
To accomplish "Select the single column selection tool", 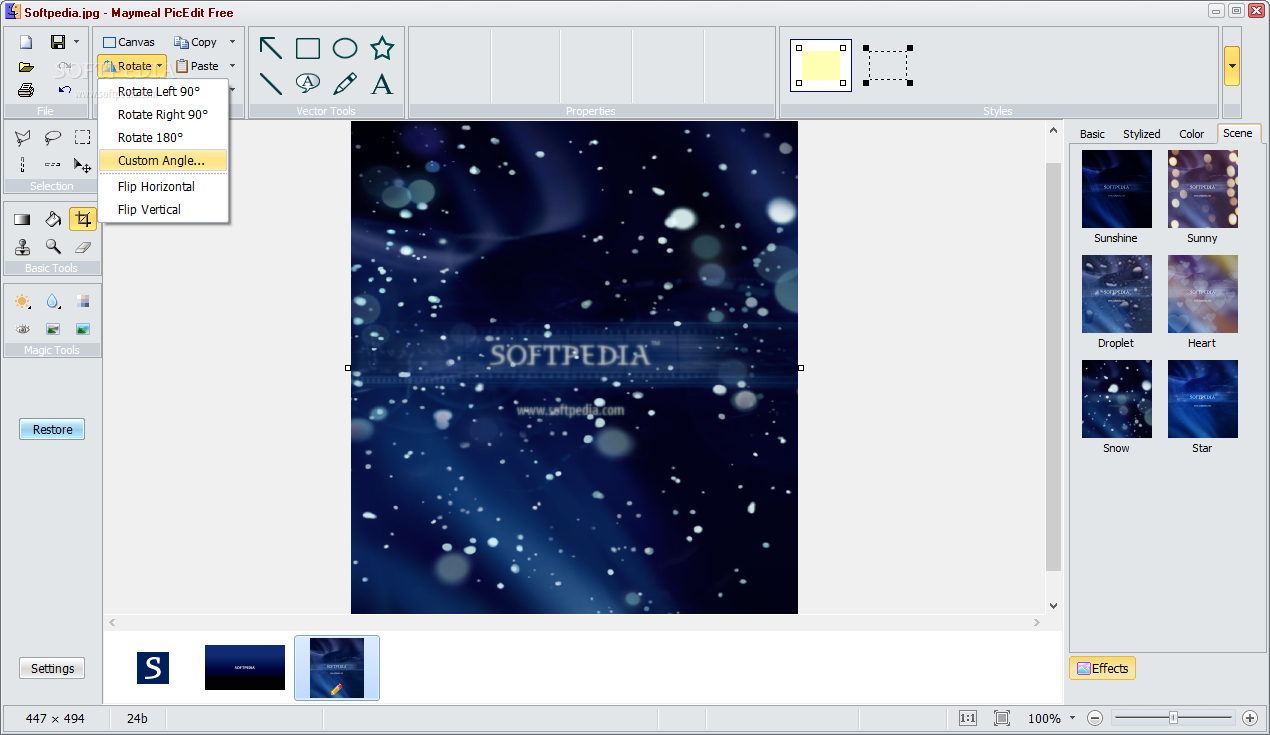I will click(23, 165).
